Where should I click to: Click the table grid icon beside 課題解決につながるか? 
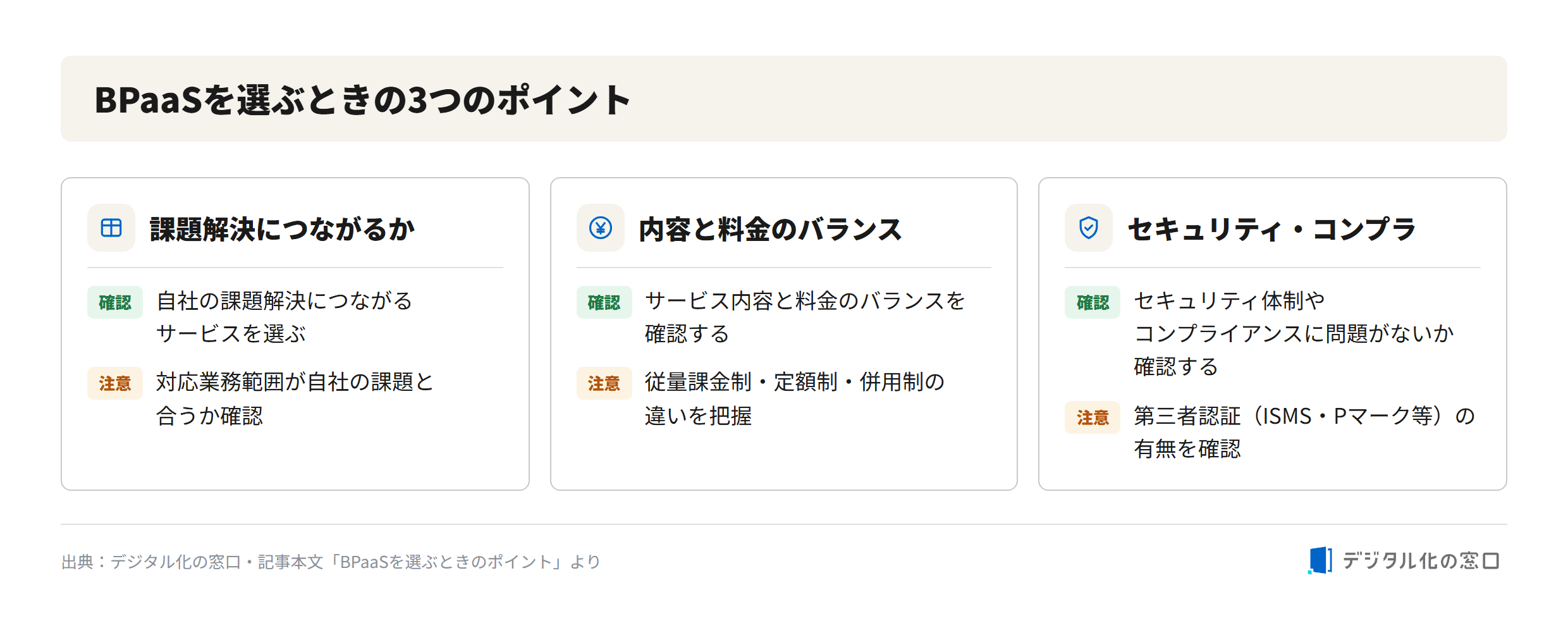click(x=111, y=228)
